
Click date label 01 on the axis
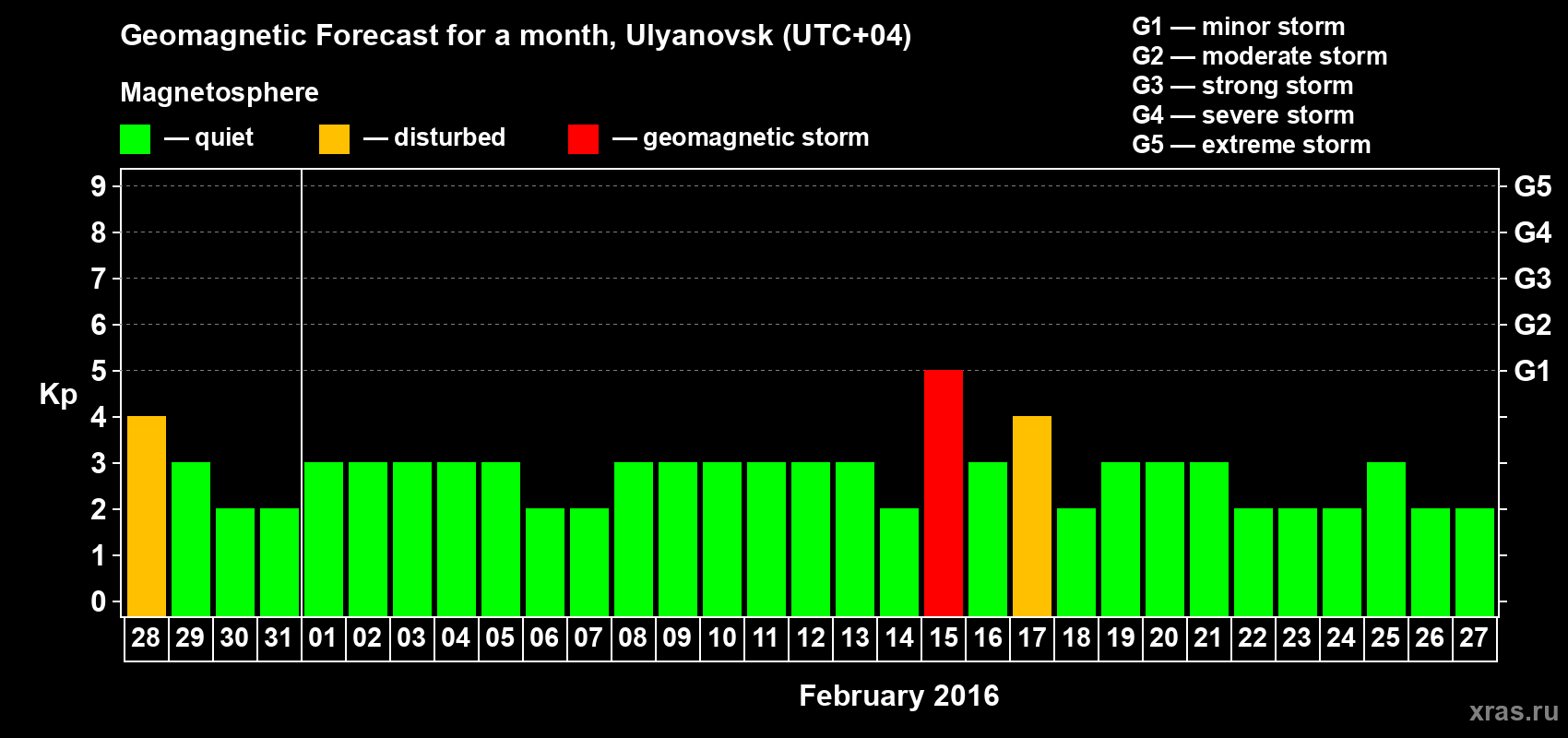[323, 638]
